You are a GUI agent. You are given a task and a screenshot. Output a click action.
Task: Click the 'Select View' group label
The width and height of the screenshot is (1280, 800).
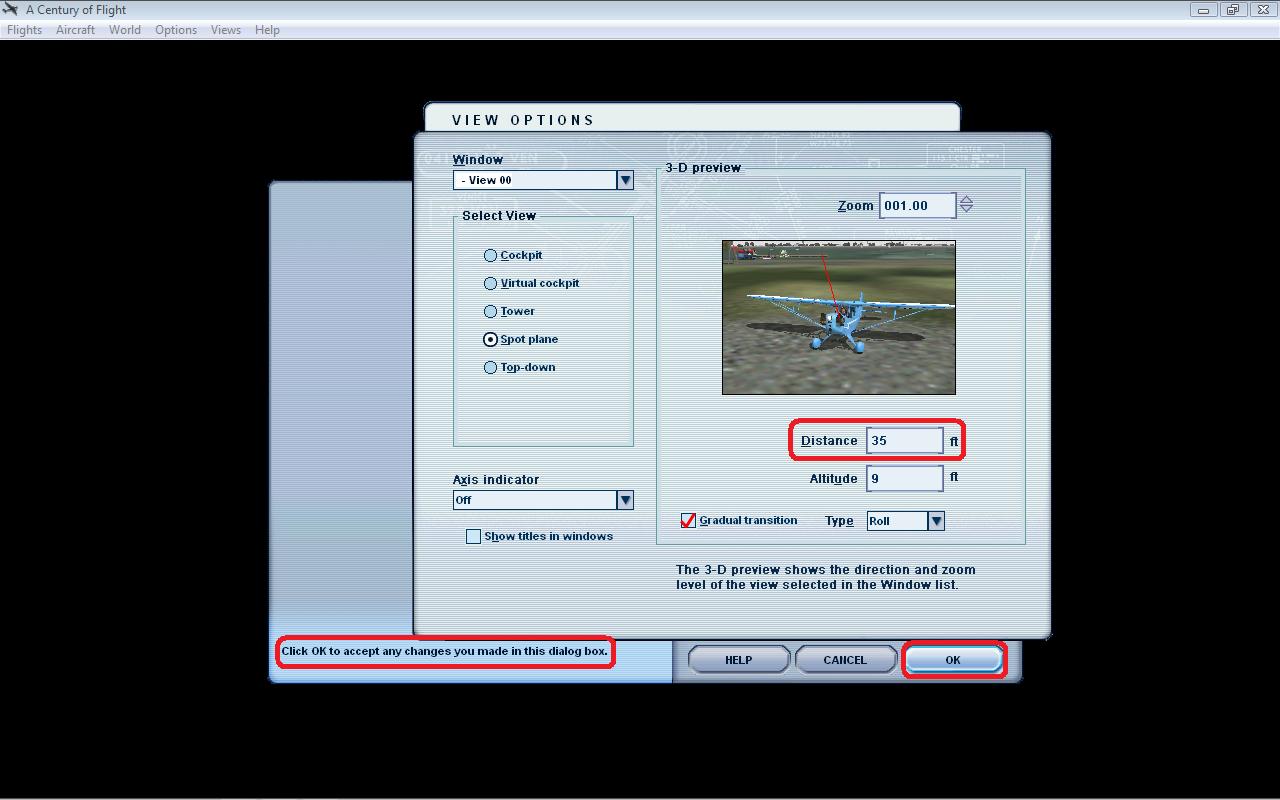pos(499,216)
